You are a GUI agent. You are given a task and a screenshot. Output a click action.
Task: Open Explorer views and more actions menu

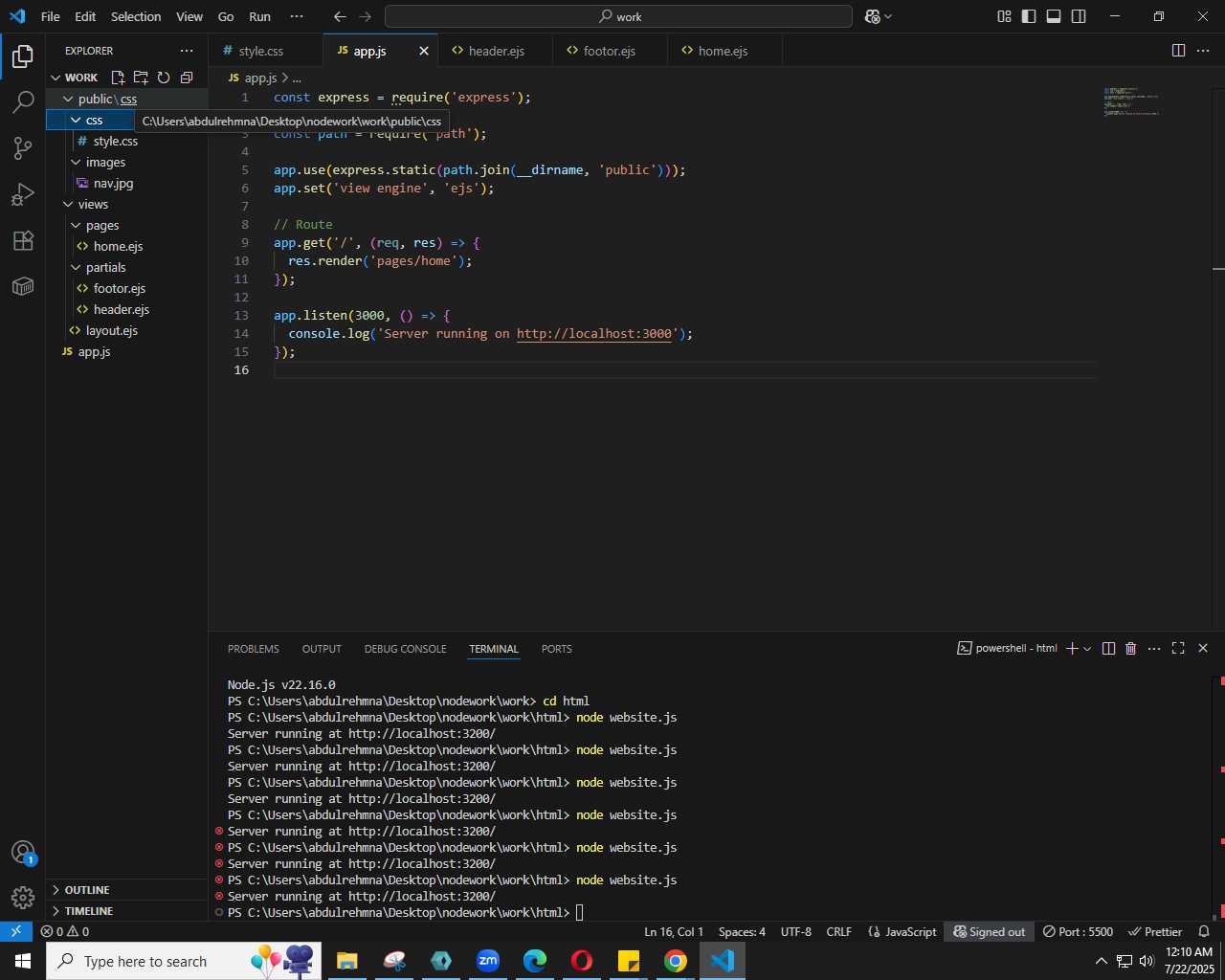pos(187,51)
